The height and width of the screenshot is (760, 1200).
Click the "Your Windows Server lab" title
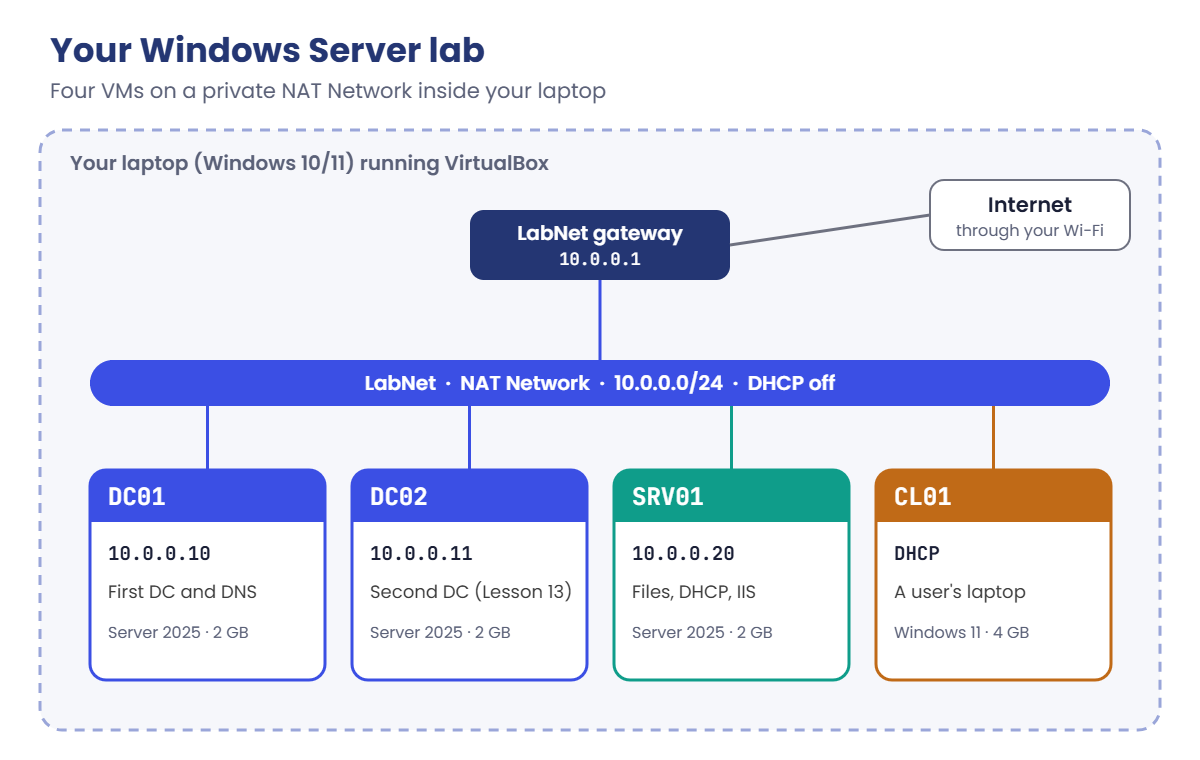[x=267, y=49]
